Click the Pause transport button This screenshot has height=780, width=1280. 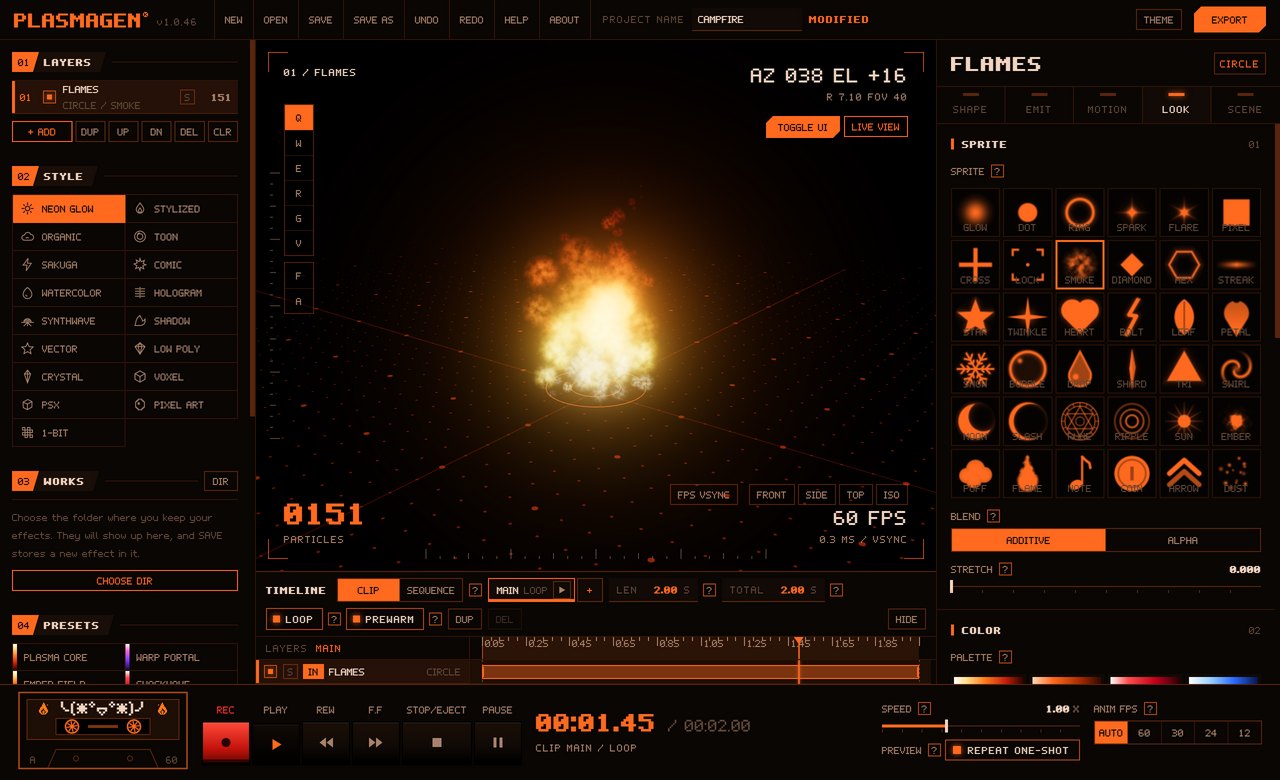[x=497, y=743]
